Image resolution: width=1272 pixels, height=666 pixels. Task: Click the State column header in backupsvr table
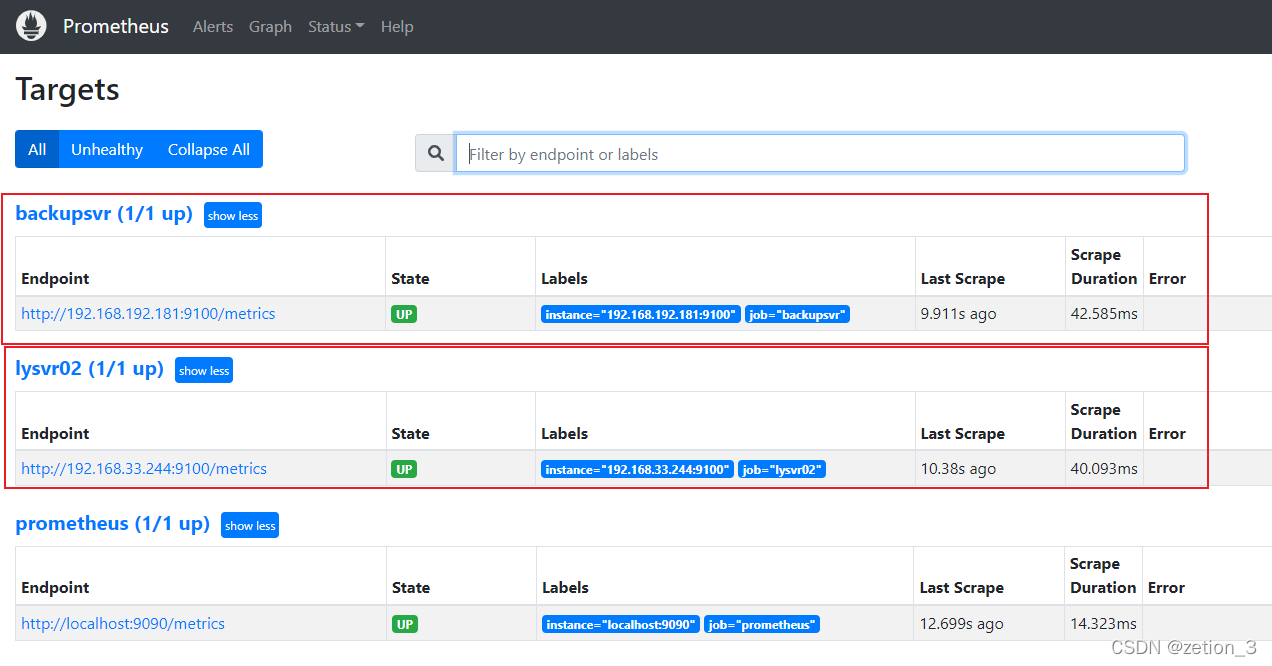click(410, 279)
